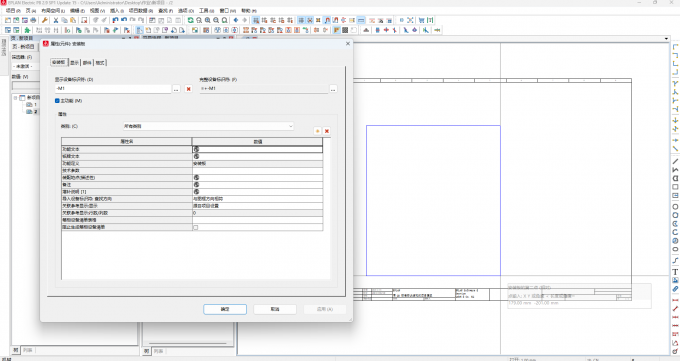Image resolution: width=680 pixels, height=361 pixels.
Task: Click the top angle-connection icon on the right toolbar
Action: coord(675,46)
